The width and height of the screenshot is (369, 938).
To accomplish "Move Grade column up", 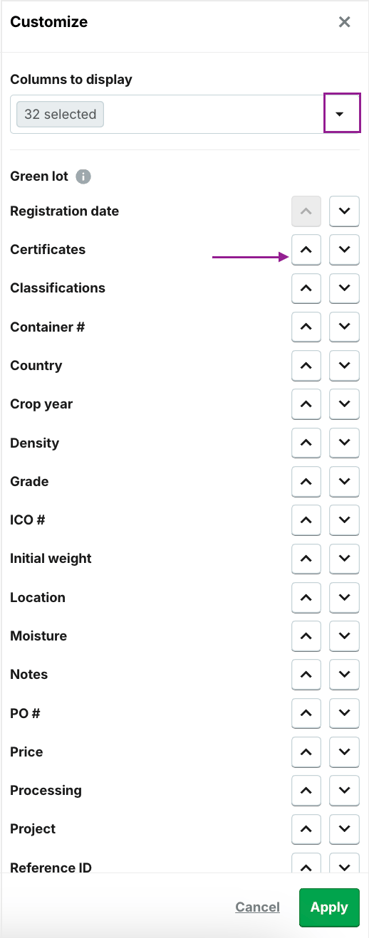I will (x=306, y=481).
